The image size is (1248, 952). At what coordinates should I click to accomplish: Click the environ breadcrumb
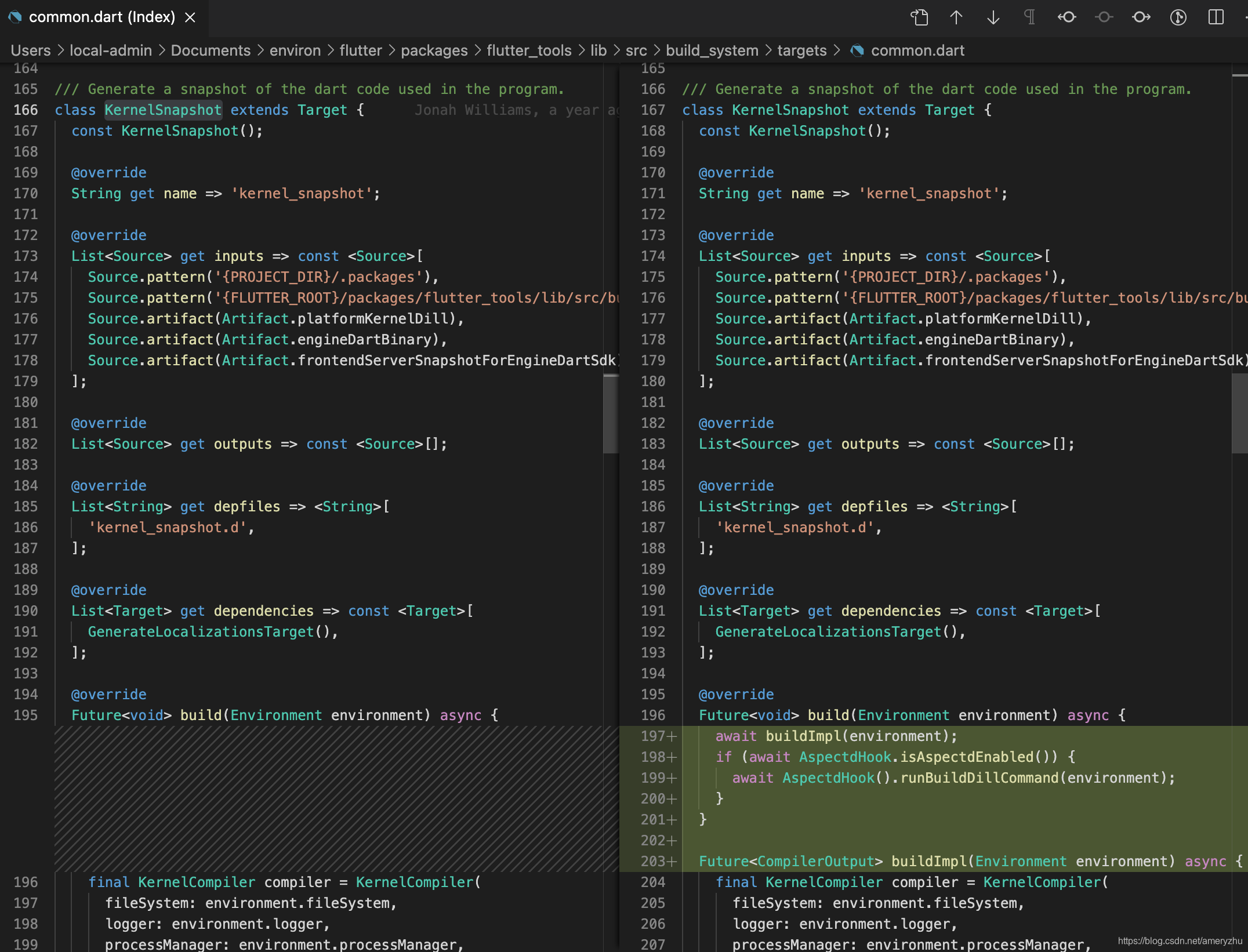coord(295,51)
